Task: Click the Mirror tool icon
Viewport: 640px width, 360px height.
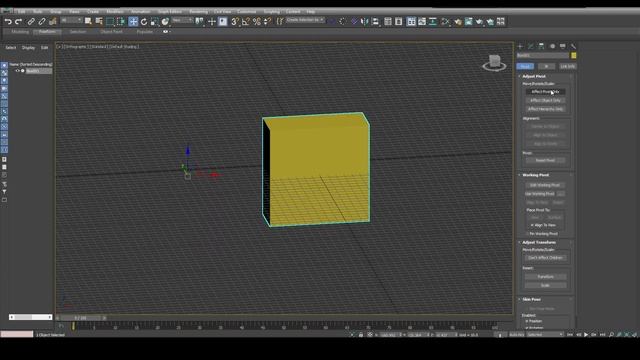Action: [364, 22]
